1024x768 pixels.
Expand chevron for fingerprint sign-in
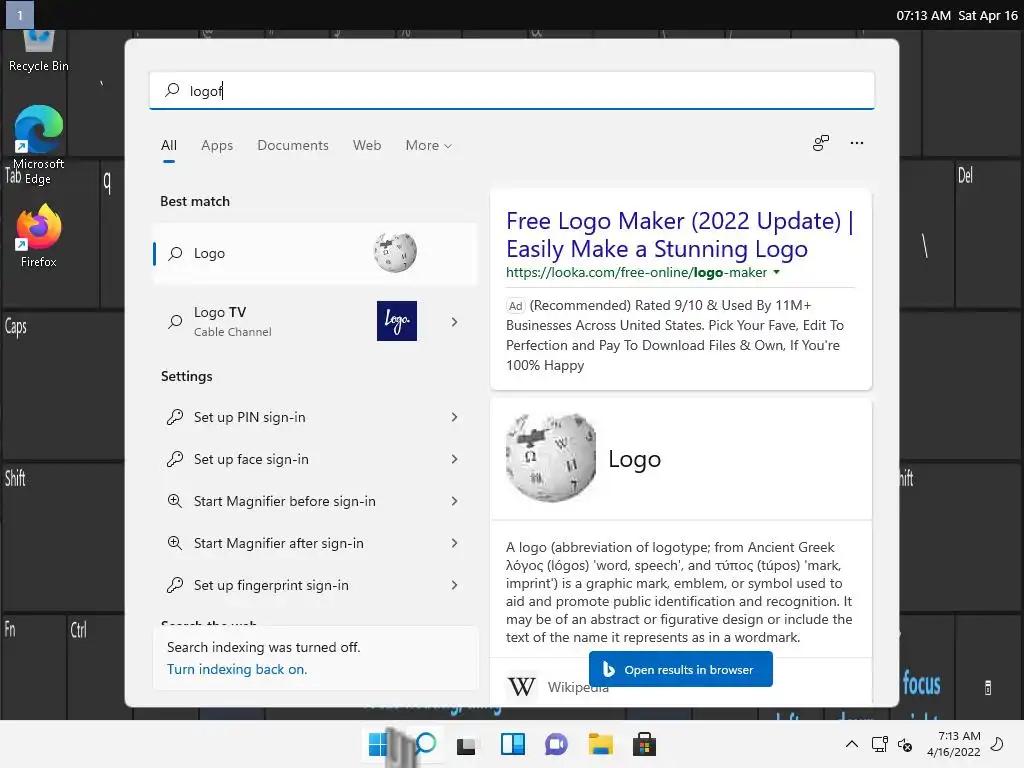pos(455,585)
